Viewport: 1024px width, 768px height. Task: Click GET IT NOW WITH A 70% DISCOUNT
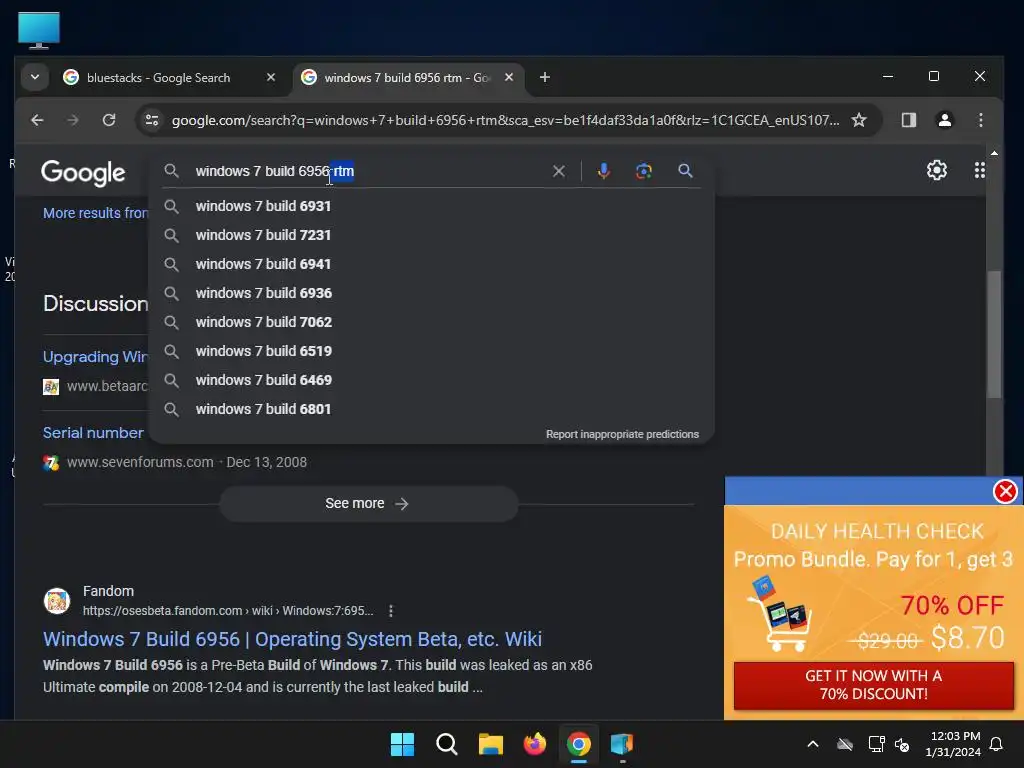pos(873,685)
